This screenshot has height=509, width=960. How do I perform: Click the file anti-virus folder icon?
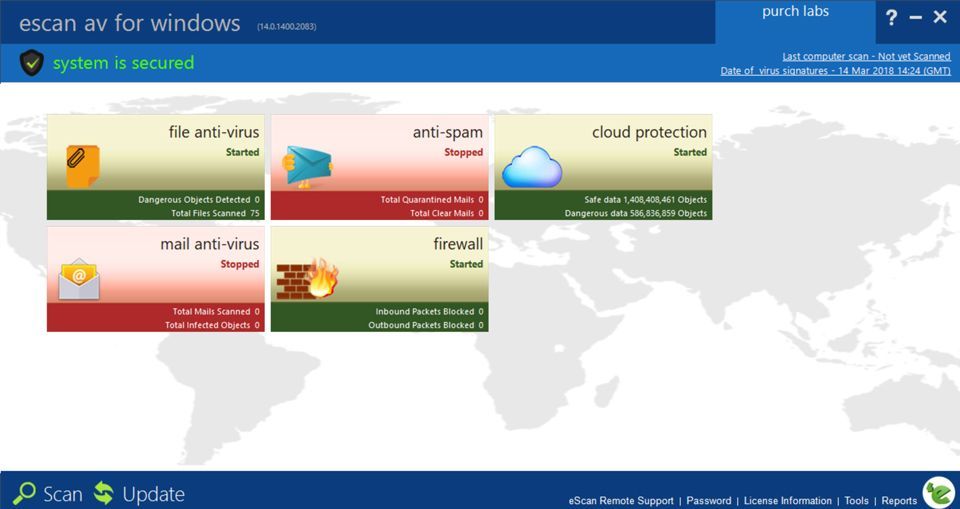[83, 166]
